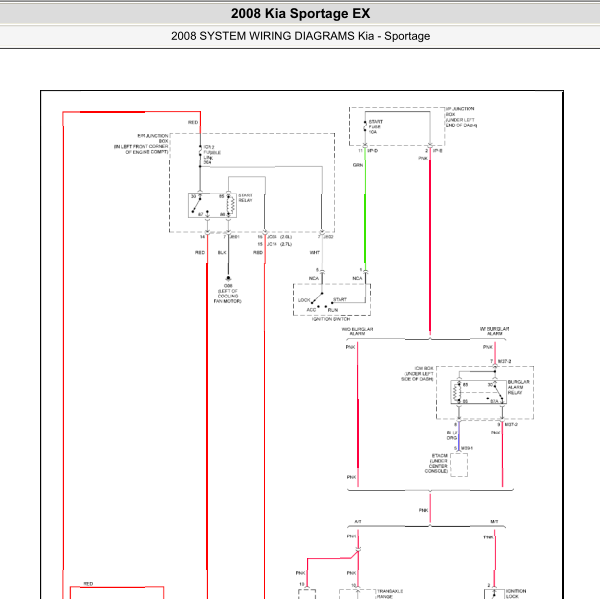
Task: Click the 'RED' label below pin 14
Action: pos(200,253)
